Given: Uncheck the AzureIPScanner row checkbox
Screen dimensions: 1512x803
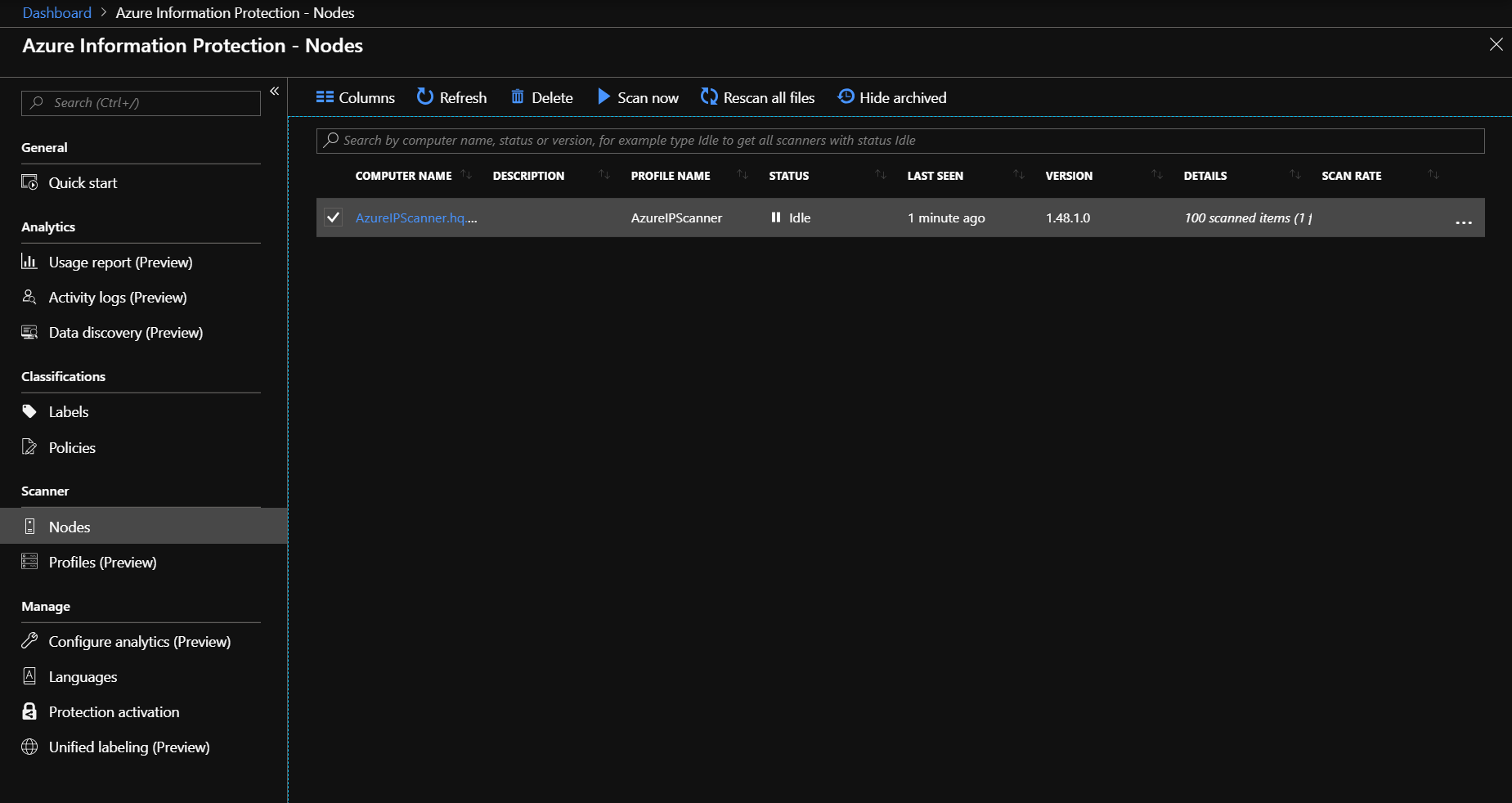Looking at the screenshot, I should click(333, 218).
